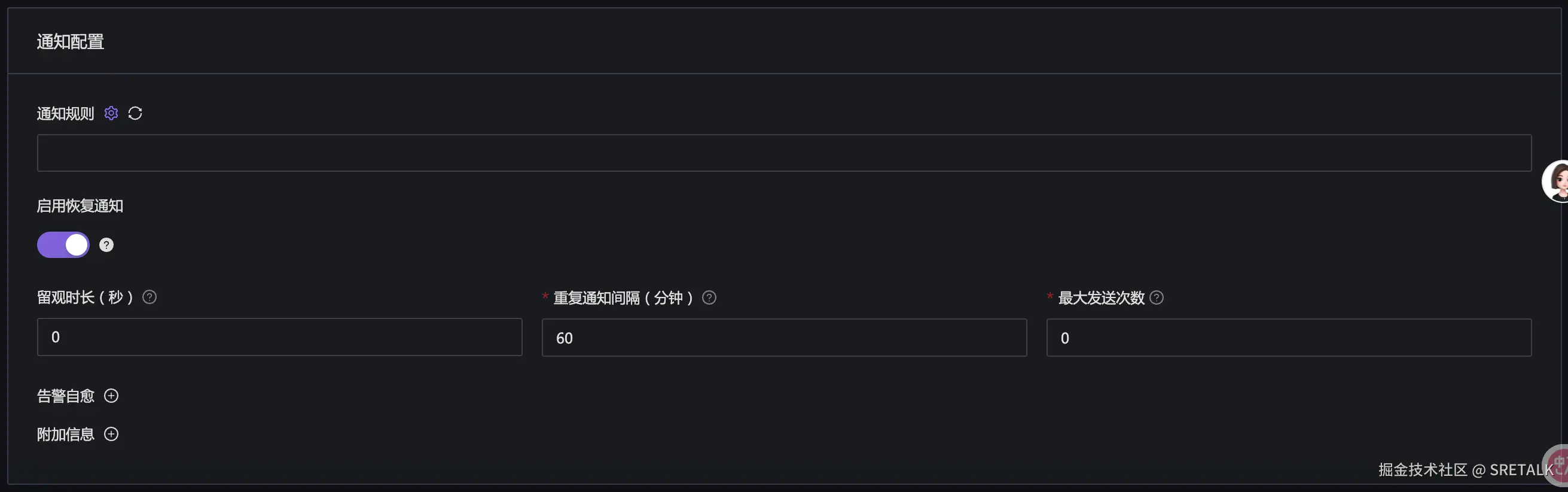Click the floating round icon at bottom-right corner
The image size is (1568, 492).
pyautogui.click(x=1558, y=465)
